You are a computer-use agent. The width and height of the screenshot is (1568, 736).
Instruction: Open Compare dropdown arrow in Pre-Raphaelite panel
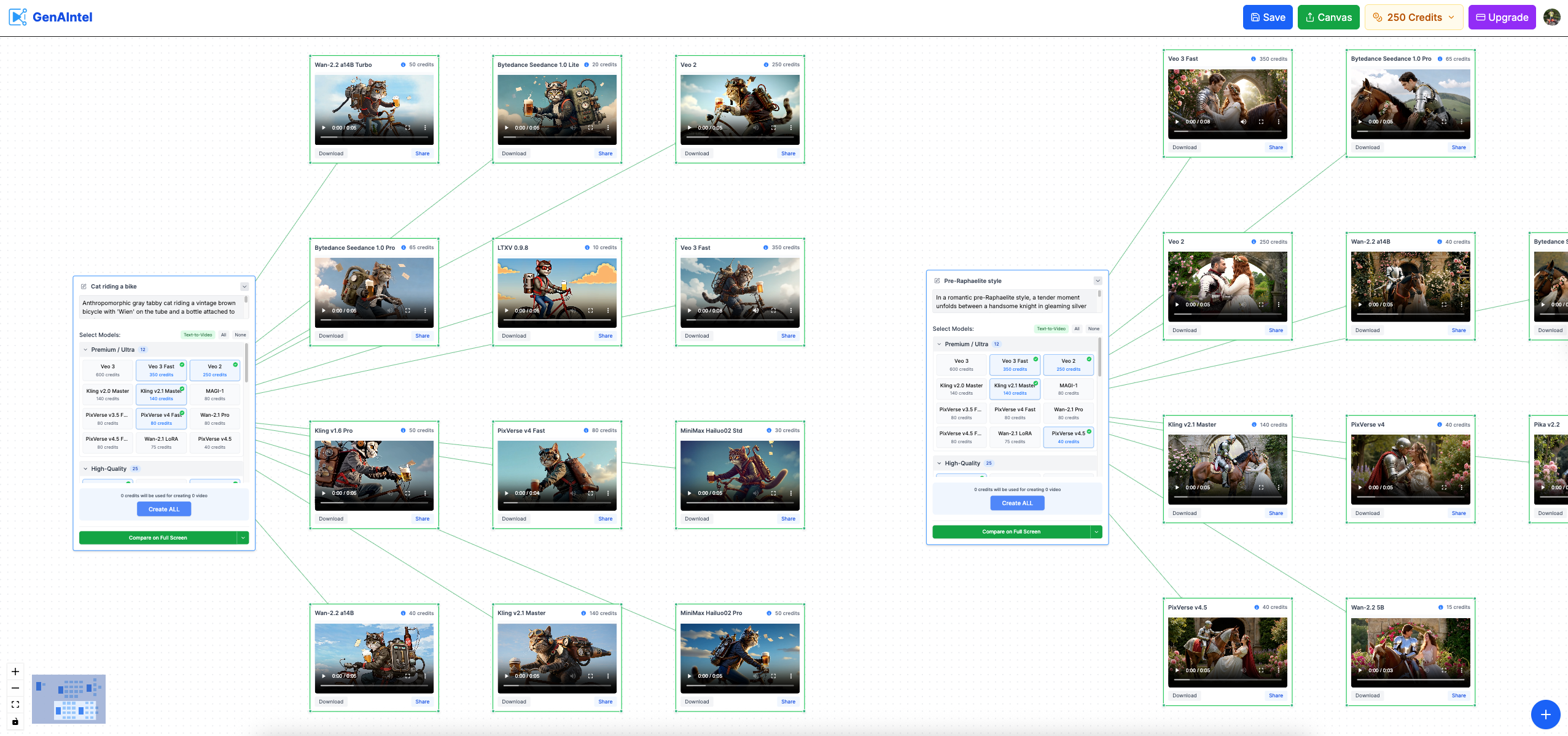(1096, 532)
